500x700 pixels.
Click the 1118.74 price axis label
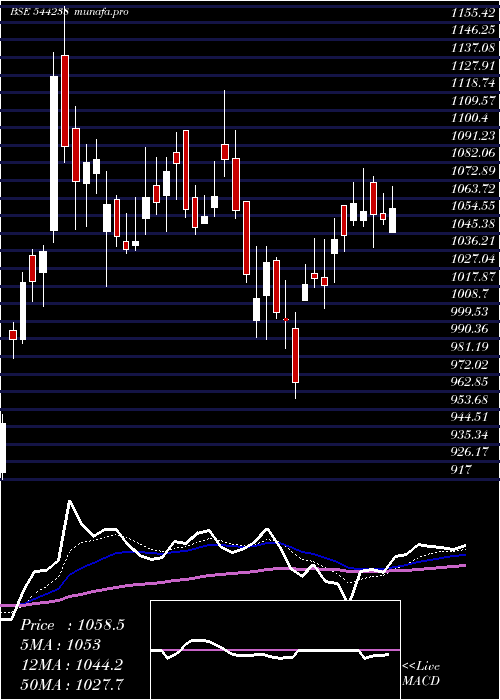point(473,83)
